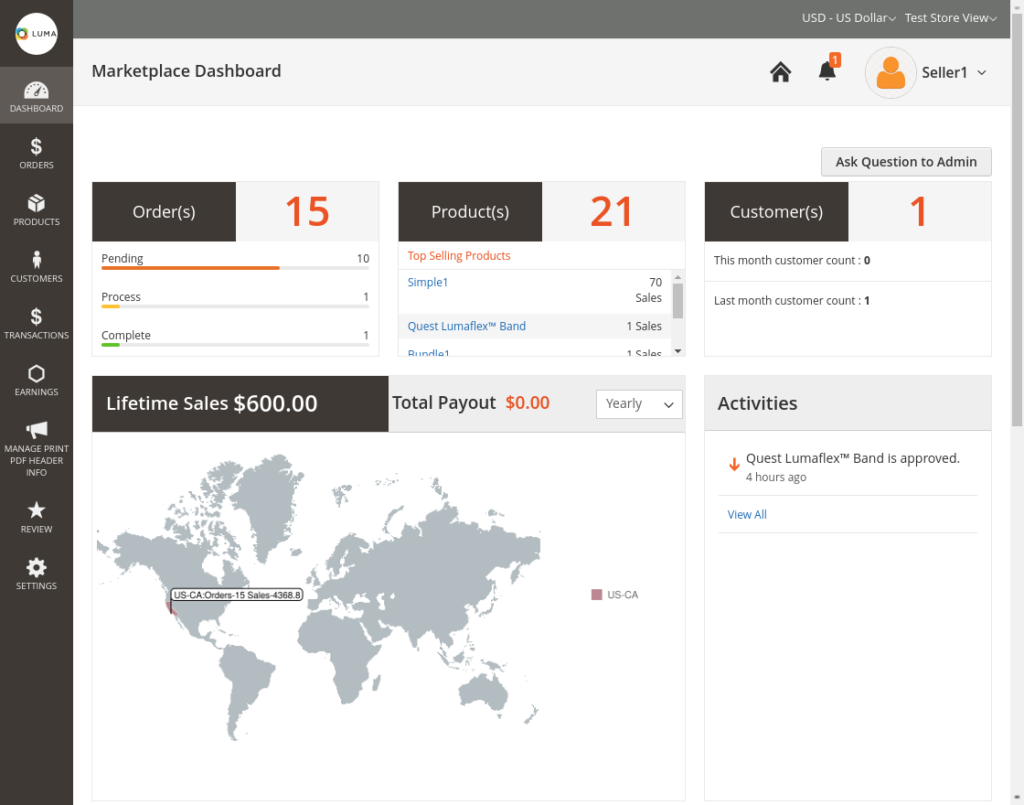The width and height of the screenshot is (1024, 805).
Task: Open the Test Store View switcher
Action: (950, 18)
